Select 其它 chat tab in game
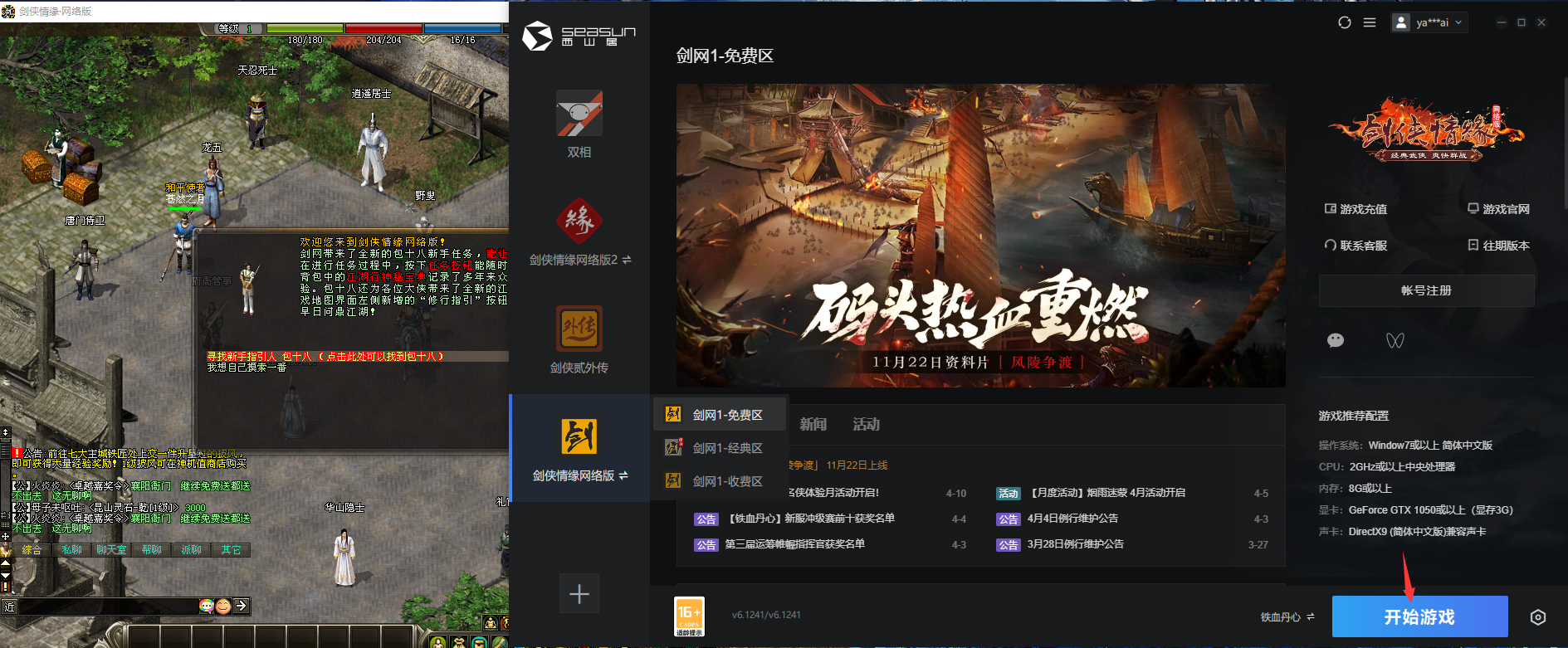The height and width of the screenshot is (648, 1568). click(232, 550)
